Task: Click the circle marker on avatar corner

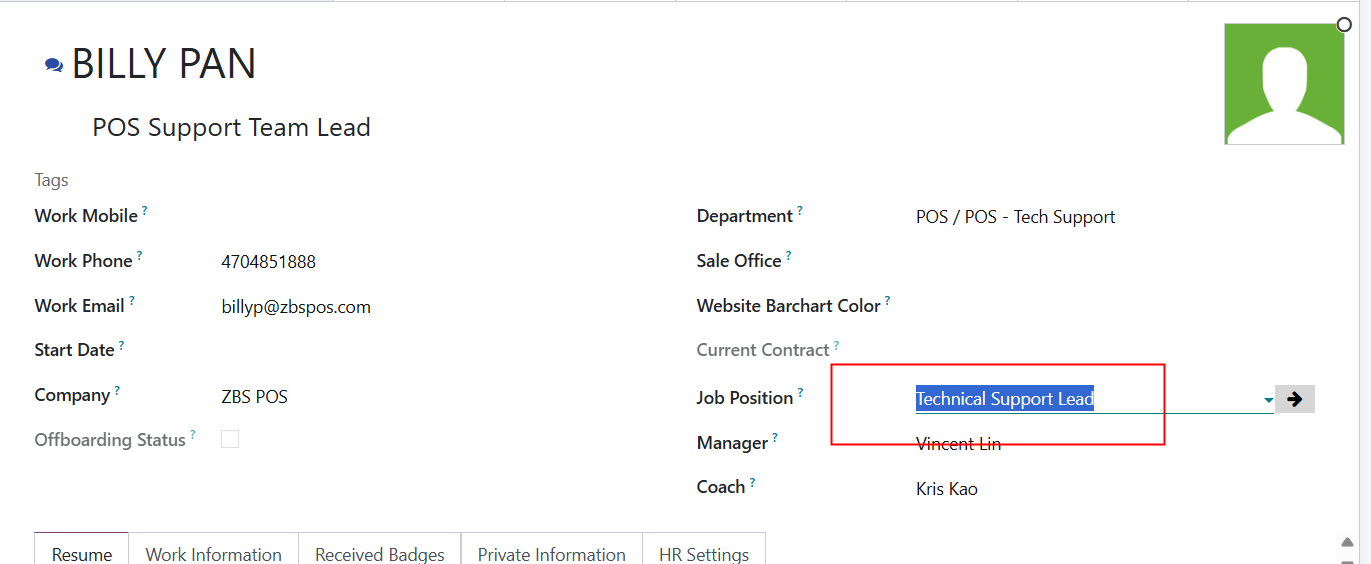Action: point(1344,24)
